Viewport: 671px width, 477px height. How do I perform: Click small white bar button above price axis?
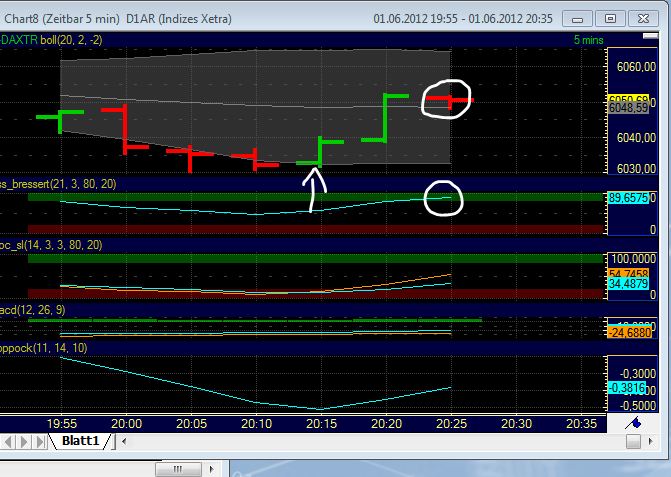pos(650,36)
